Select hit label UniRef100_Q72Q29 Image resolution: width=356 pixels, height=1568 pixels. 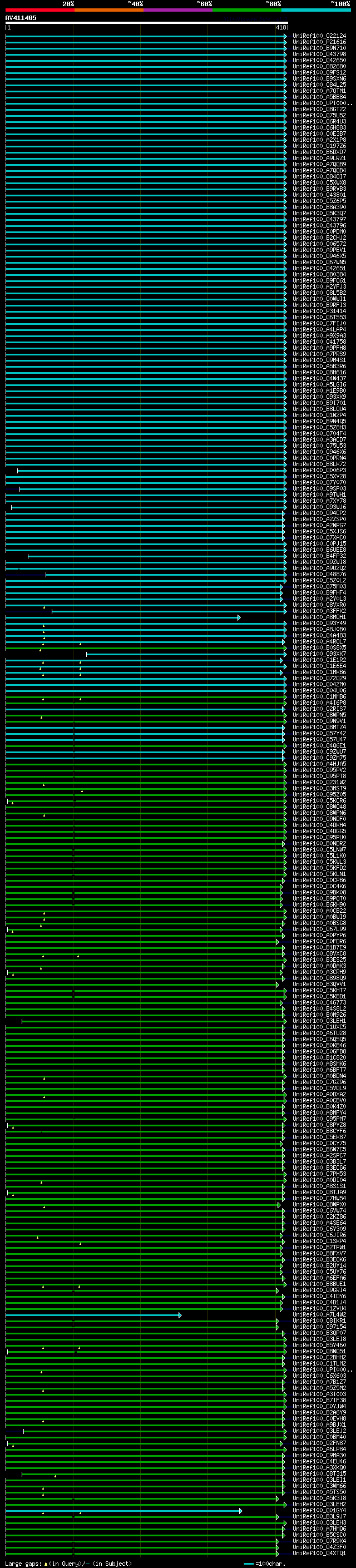coord(319,678)
